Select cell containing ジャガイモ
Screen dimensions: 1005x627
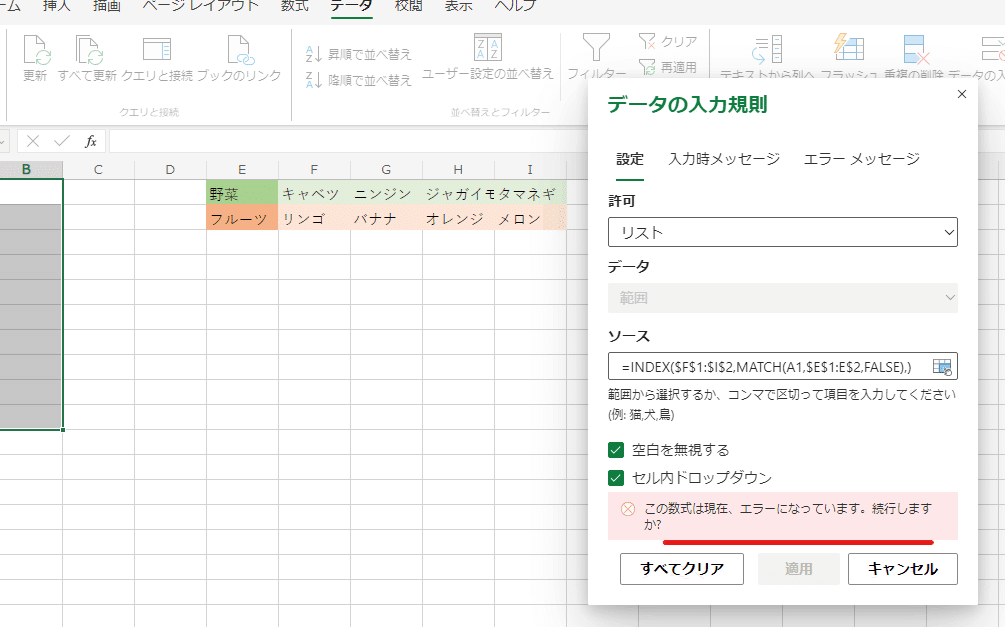(458, 193)
